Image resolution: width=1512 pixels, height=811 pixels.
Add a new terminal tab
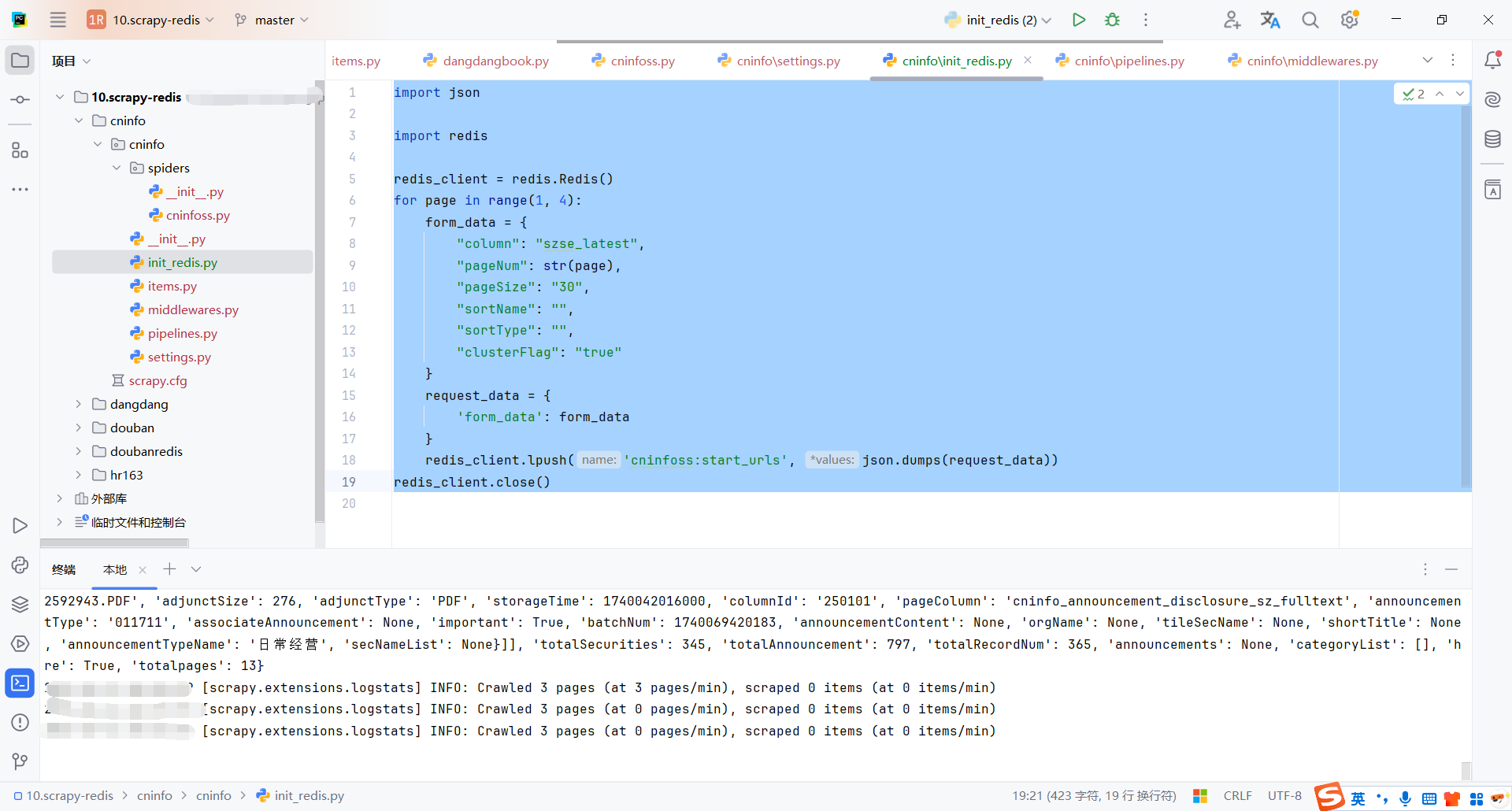pos(169,569)
